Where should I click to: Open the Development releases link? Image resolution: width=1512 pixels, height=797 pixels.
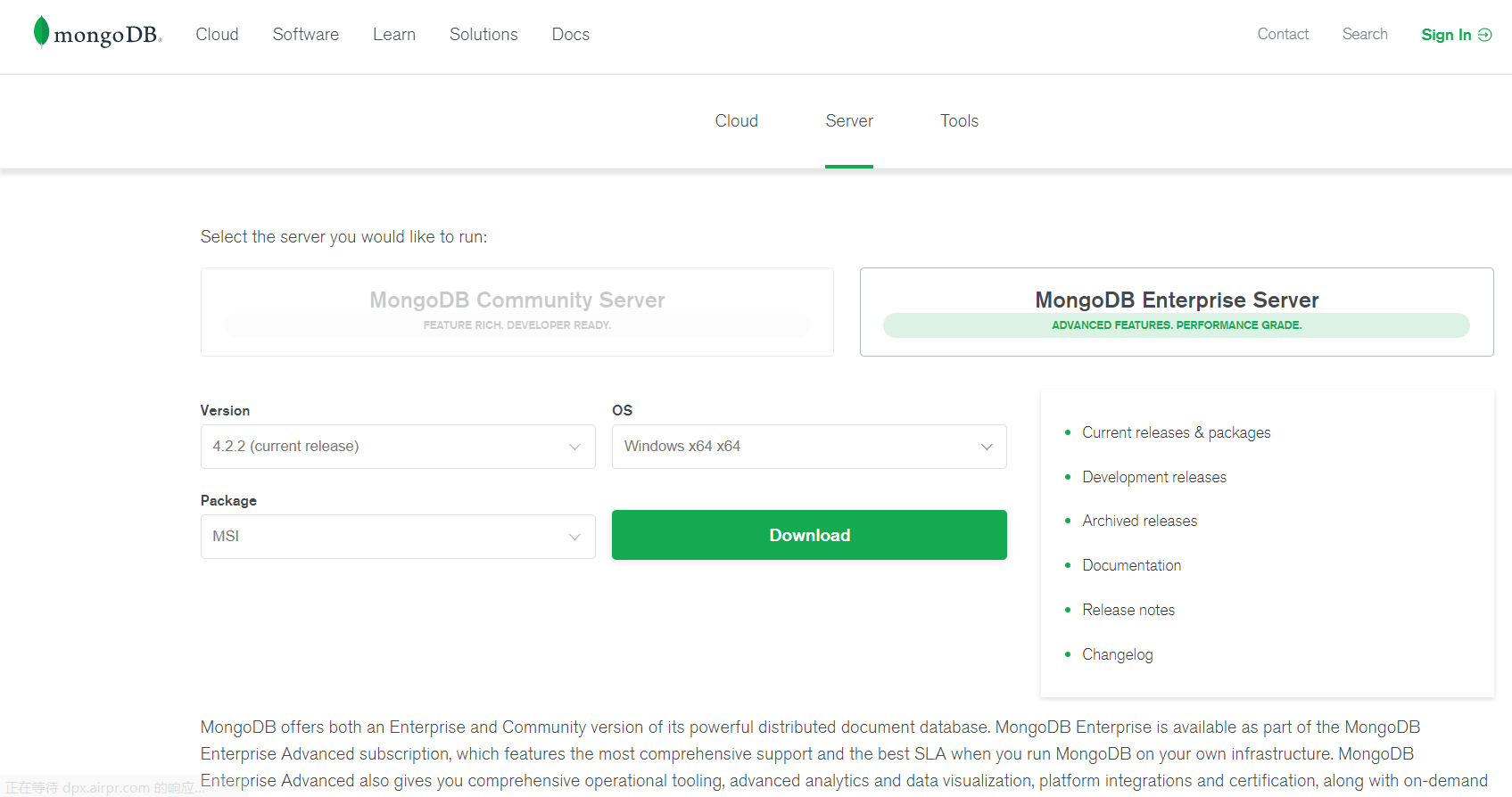click(1154, 477)
